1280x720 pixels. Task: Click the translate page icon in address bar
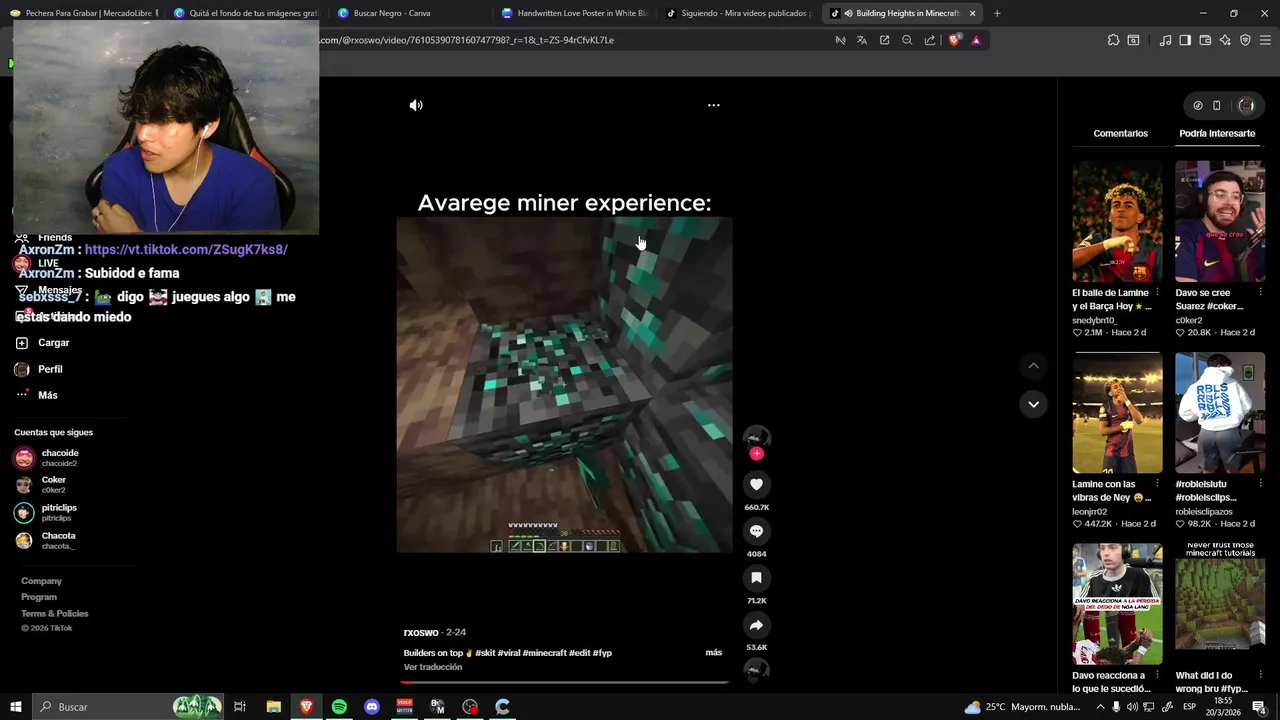(x=862, y=40)
